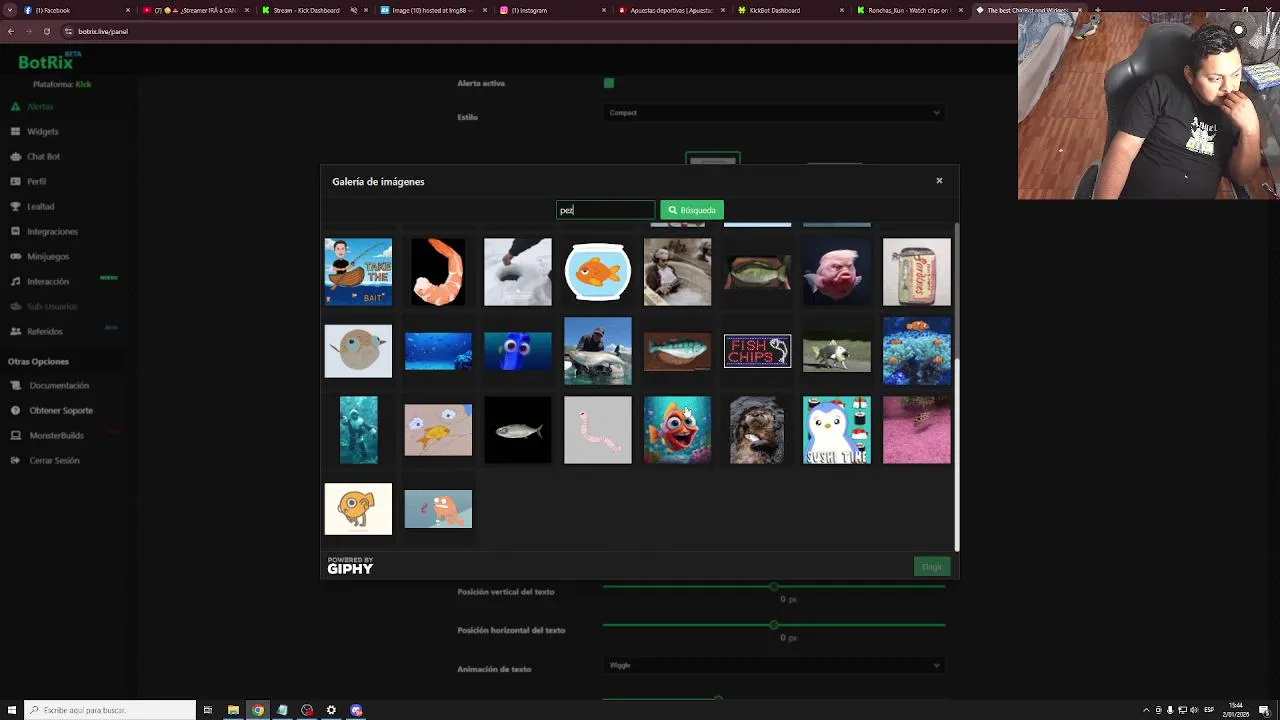Screen dimensions: 1280x720
Task: Select the underwater diver GIF
Action: point(358,430)
